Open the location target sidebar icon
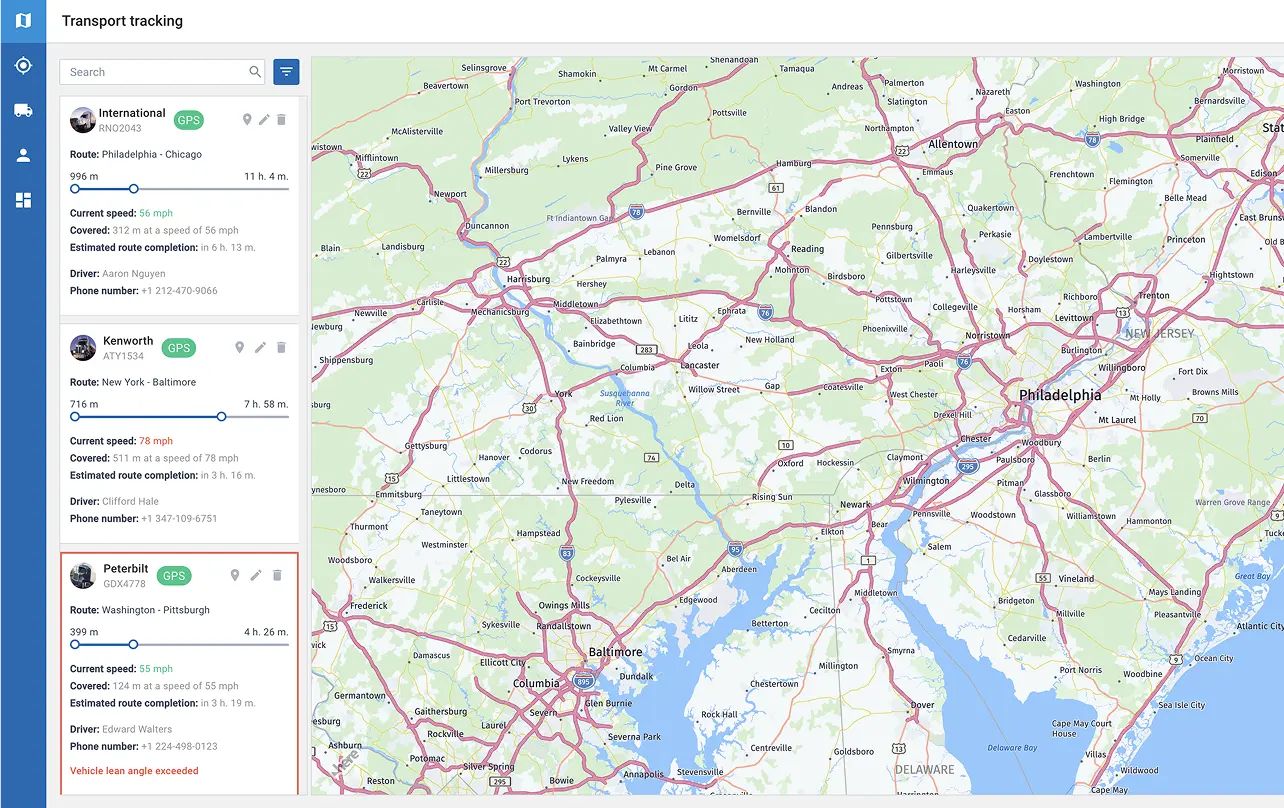The width and height of the screenshot is (1284, 808). click(x=23, y=66)
